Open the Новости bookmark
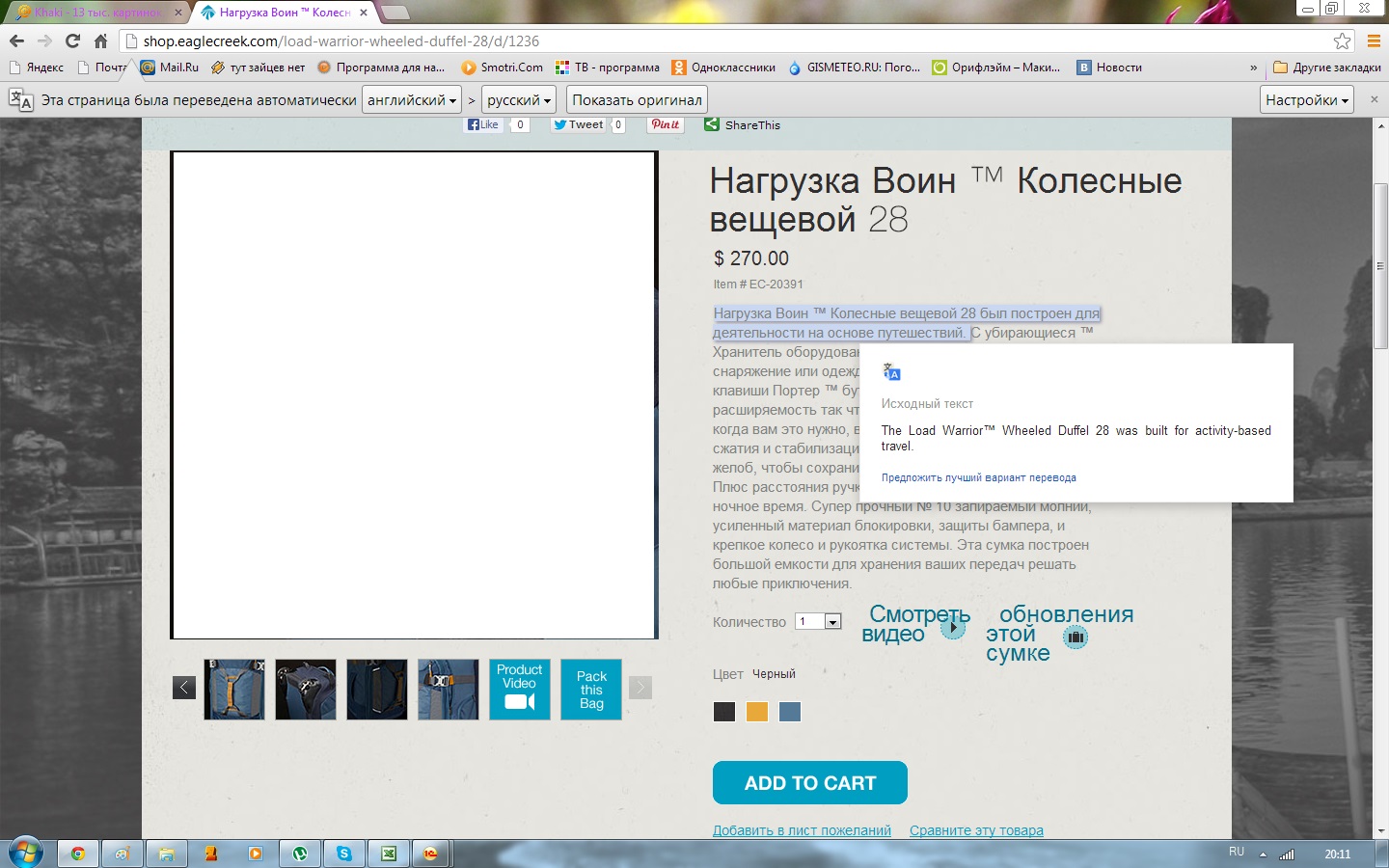The width and height of the screenshot is (1389, 868). [1109, 68]
